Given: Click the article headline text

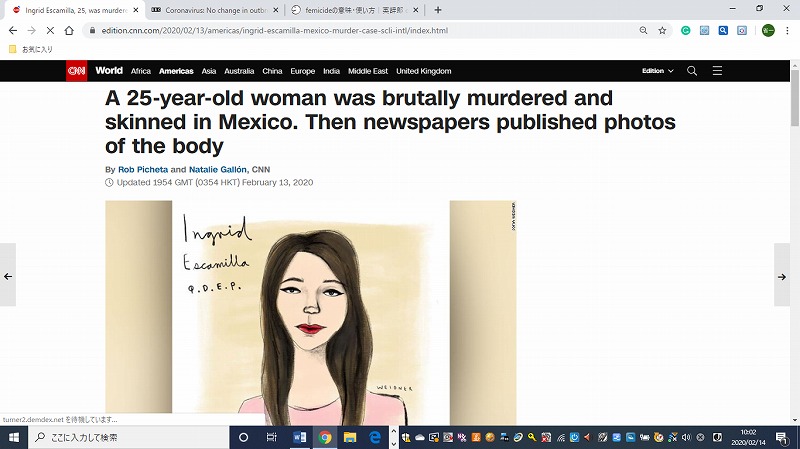Looking at the screenshot, I should [x=390, y=122].
